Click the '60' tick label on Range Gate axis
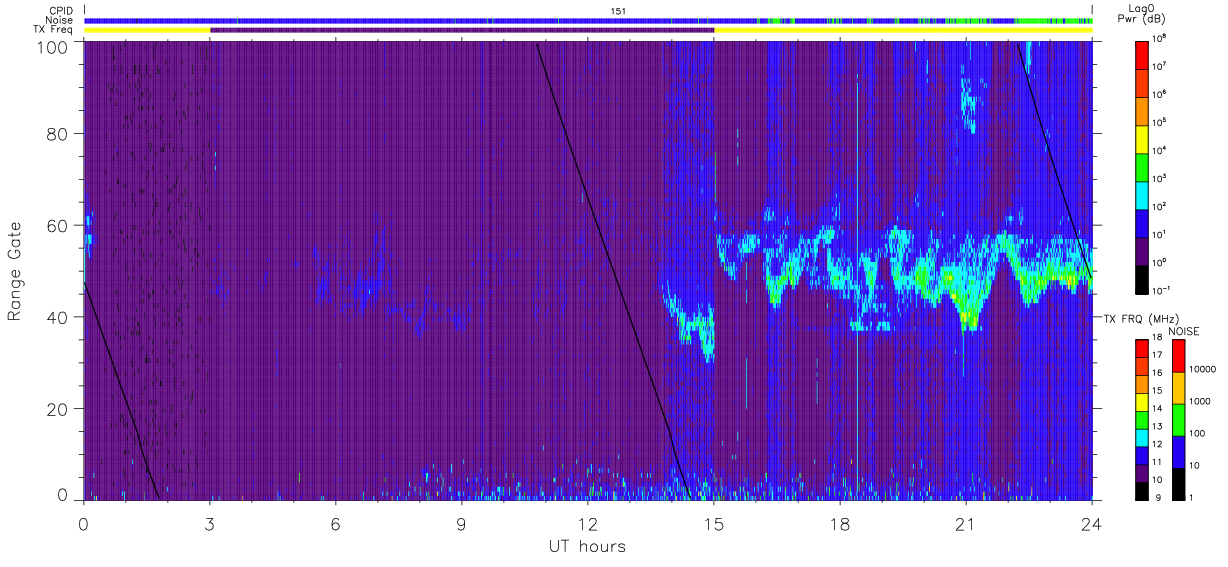 click(59, 226)
